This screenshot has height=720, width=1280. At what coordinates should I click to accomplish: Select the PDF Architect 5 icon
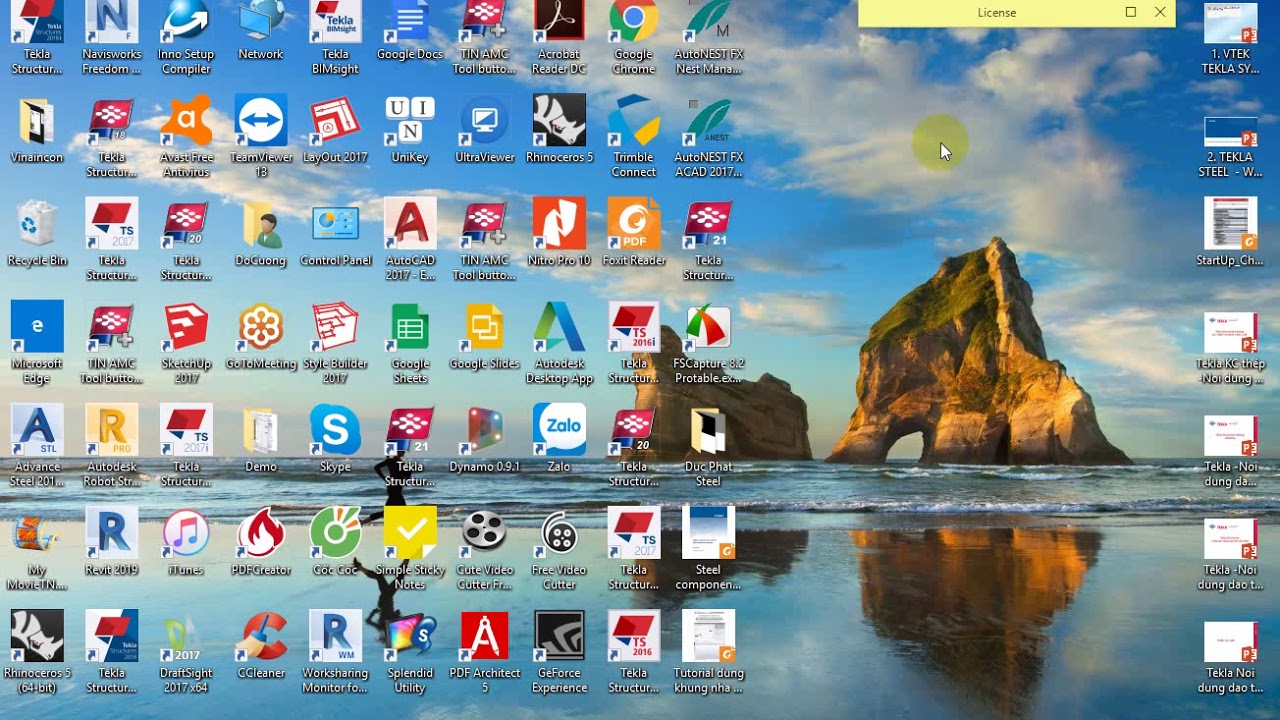click(485, 652)
